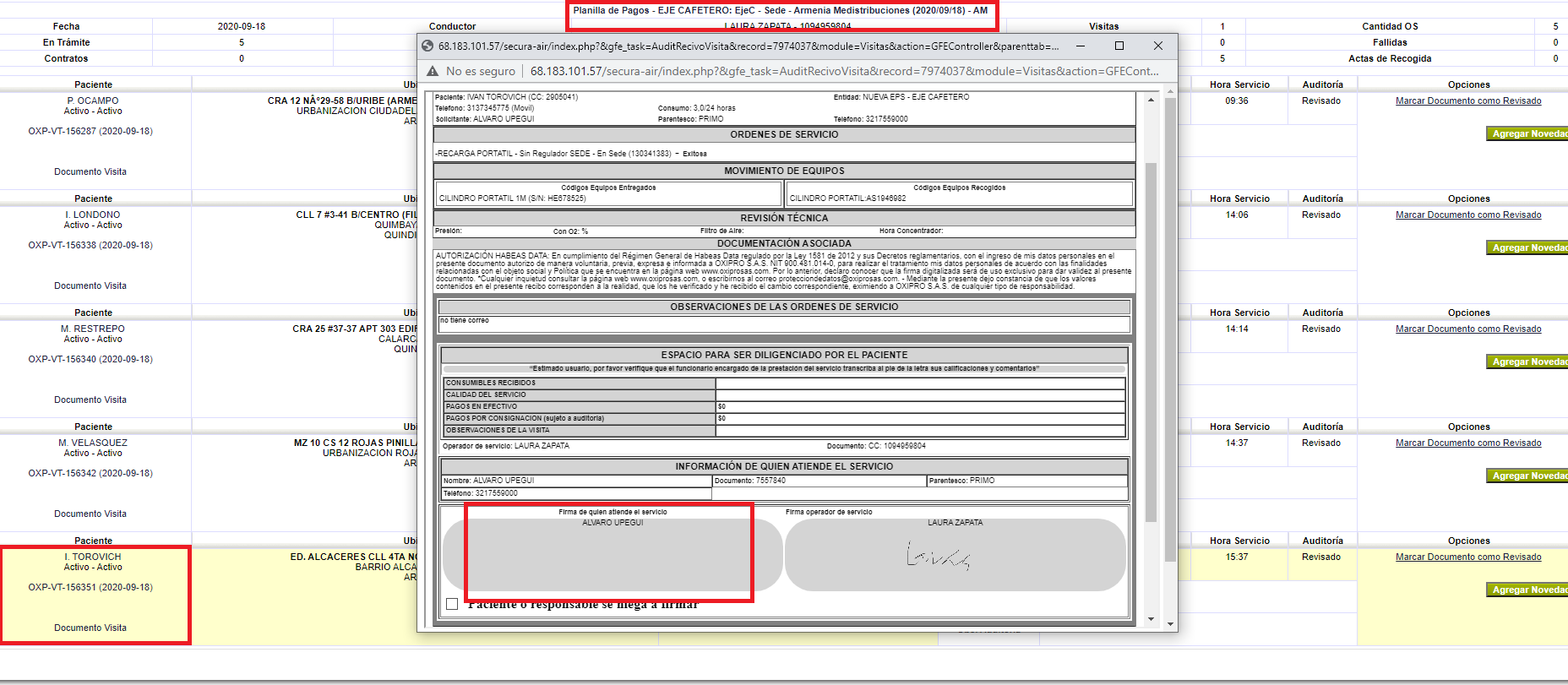Image resolution: width=1568 pixels, height=685 pixels.
Task: Click the CALIDAD DEL SERVICIO empty field
Action: [x=920, y=394]
